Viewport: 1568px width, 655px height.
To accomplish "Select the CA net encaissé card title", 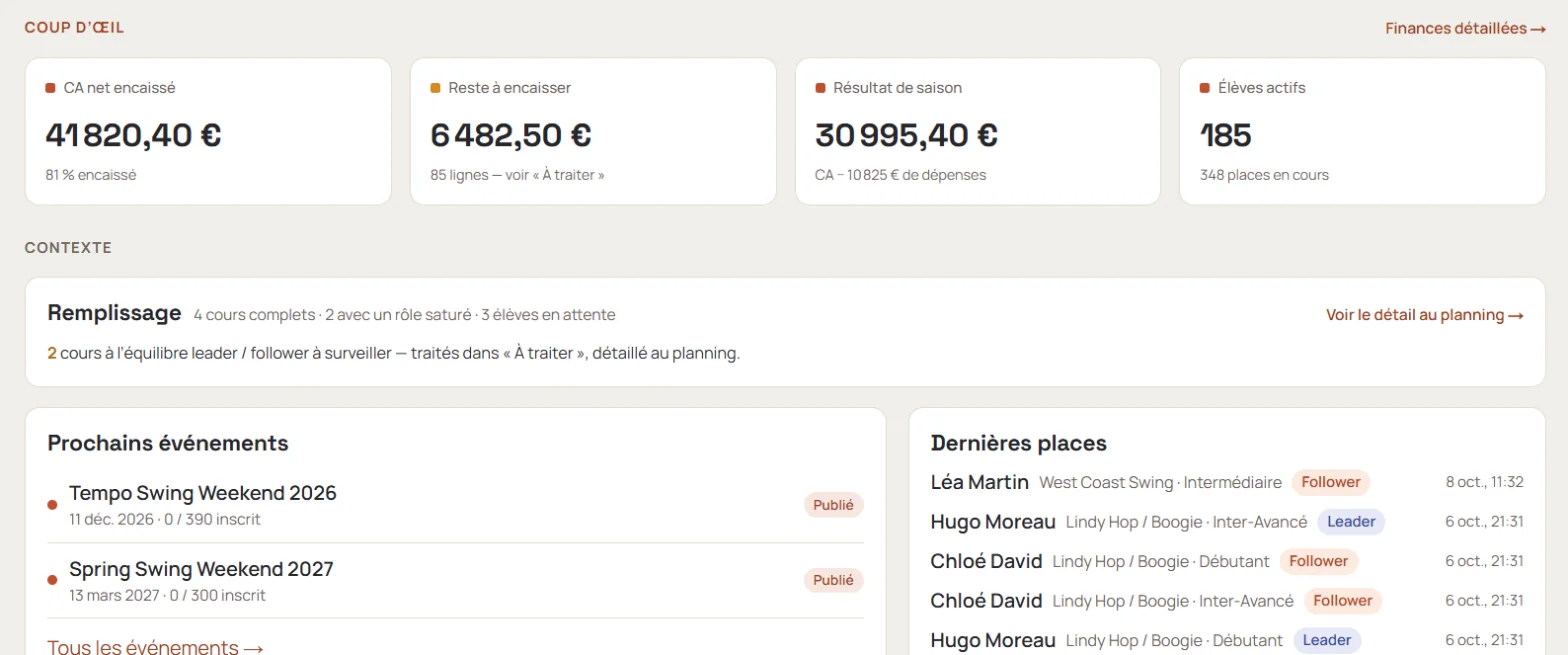I will coord(119,87).
